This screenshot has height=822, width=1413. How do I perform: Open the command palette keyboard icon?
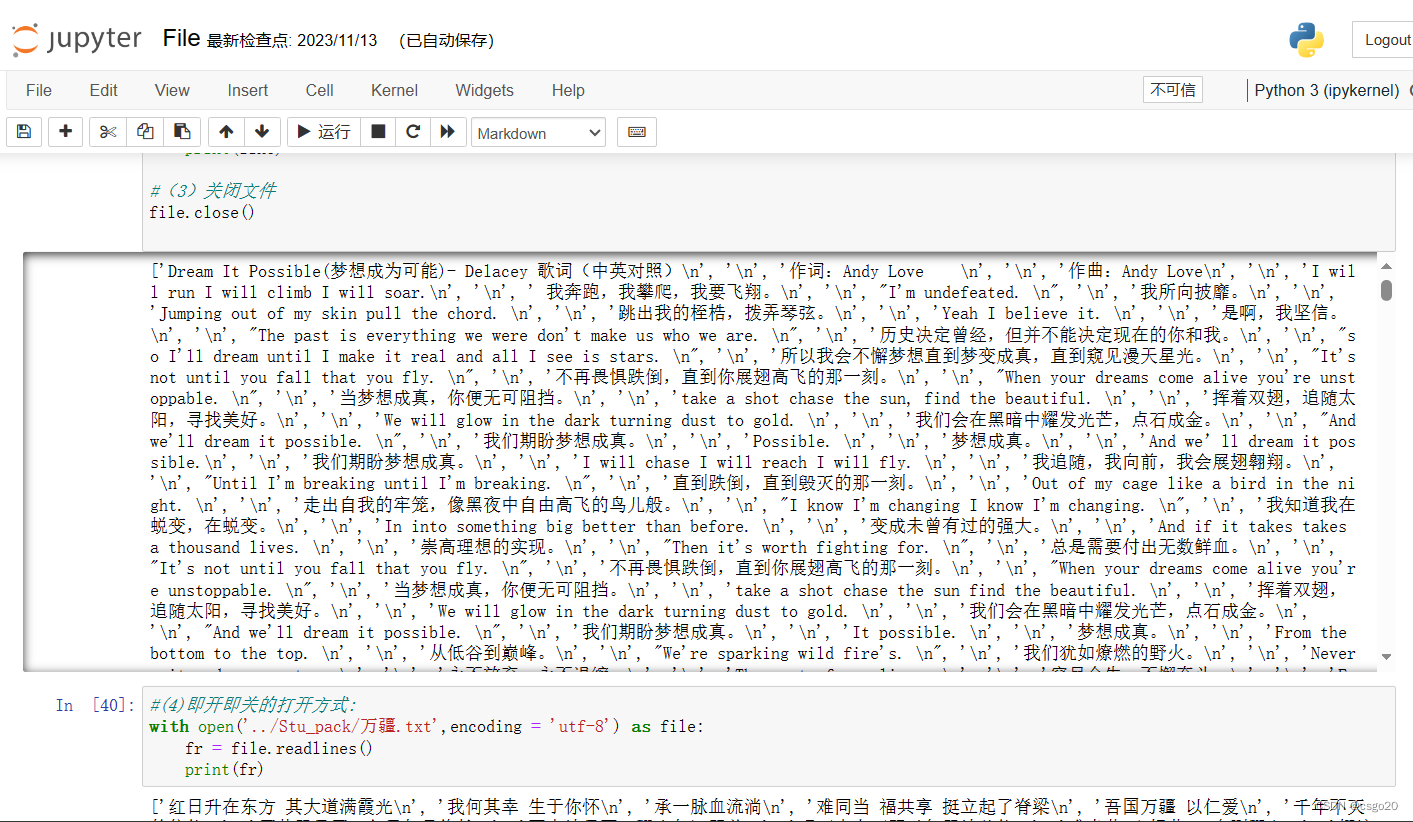click(x=636, y=132)
